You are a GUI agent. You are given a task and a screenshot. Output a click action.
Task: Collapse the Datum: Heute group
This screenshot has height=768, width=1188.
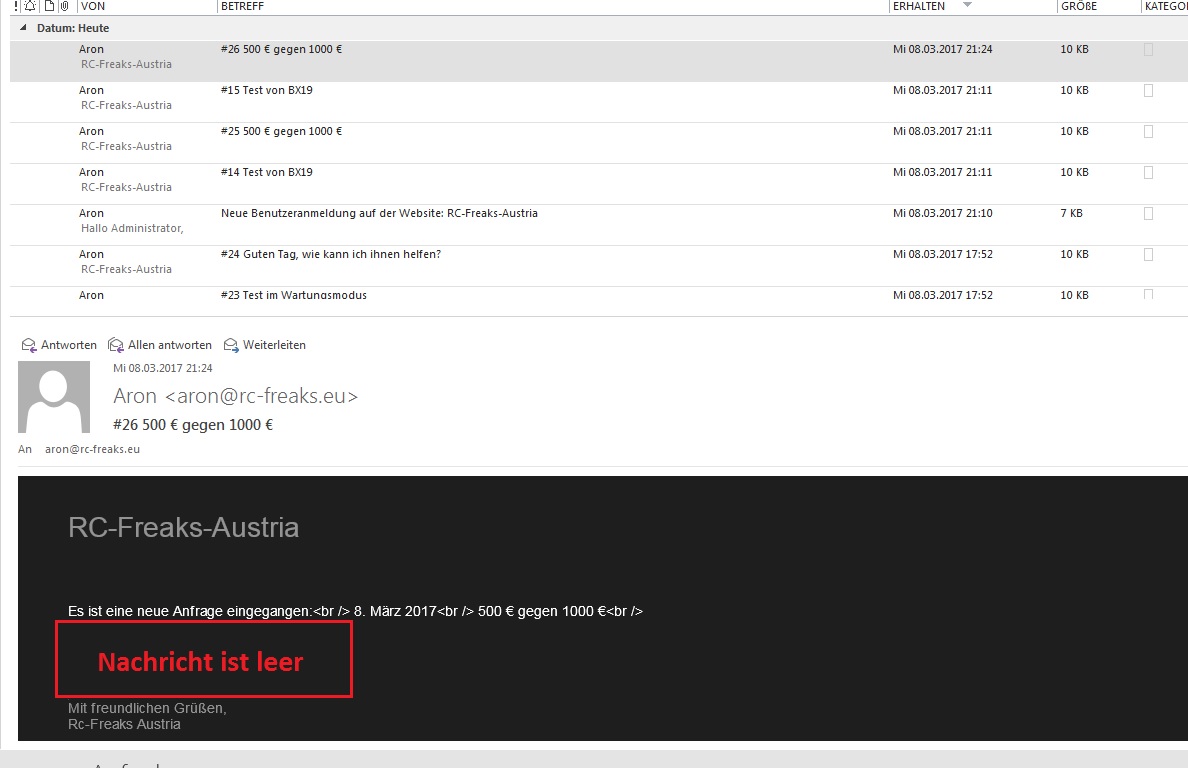click(24, 28)
